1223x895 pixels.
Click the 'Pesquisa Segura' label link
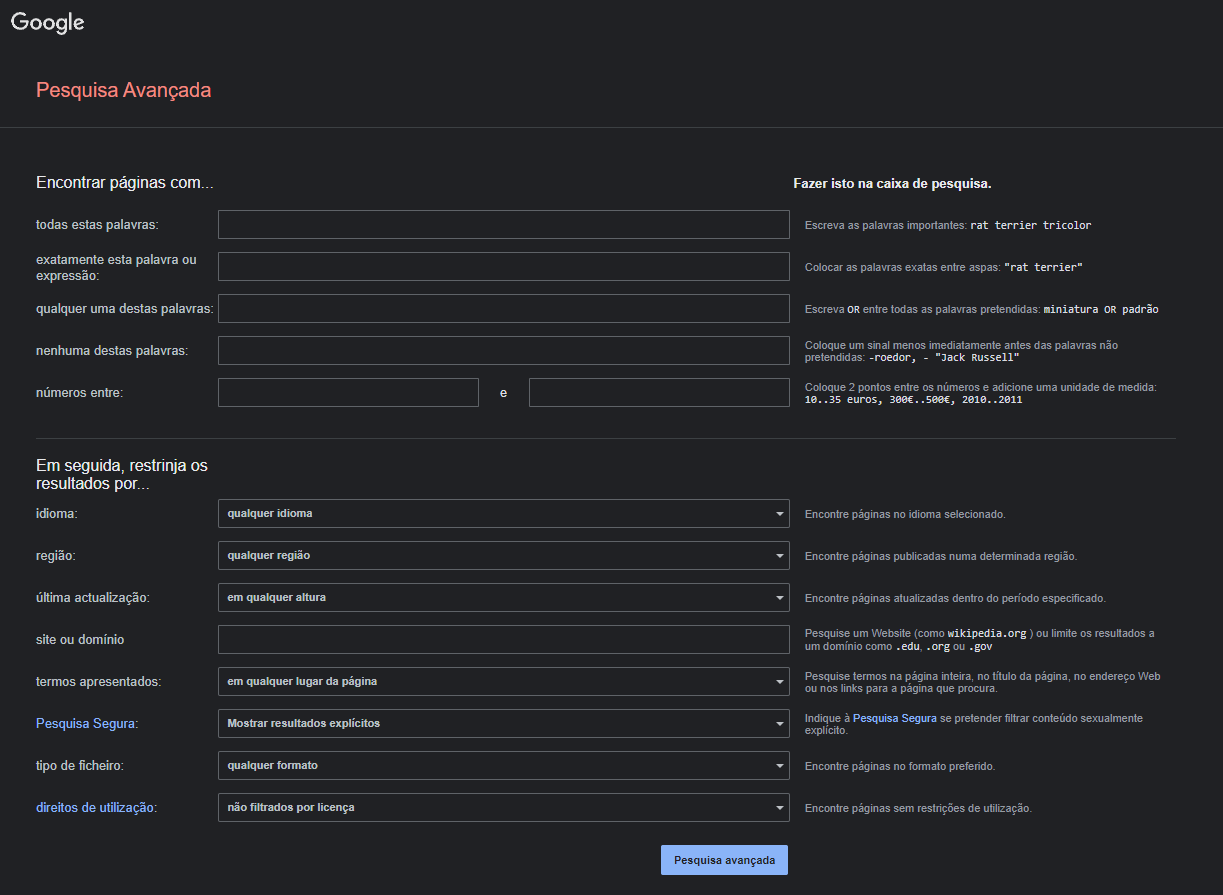point(85,723)
